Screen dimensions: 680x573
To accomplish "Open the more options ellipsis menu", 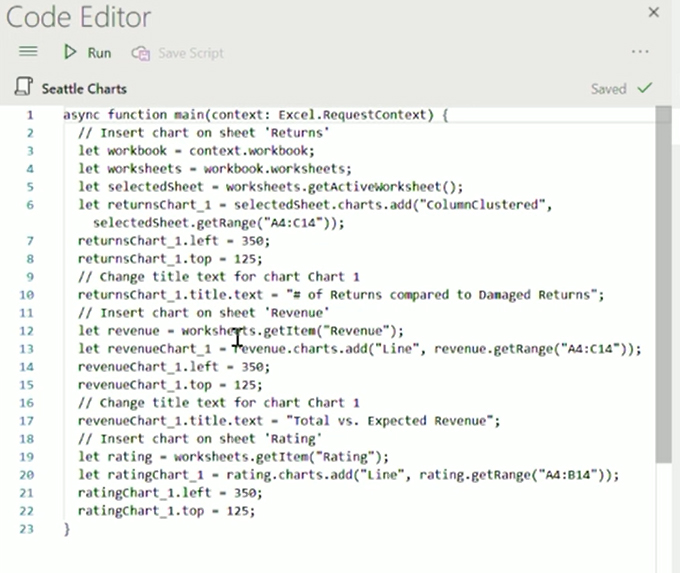I will [x=640, y=52].
